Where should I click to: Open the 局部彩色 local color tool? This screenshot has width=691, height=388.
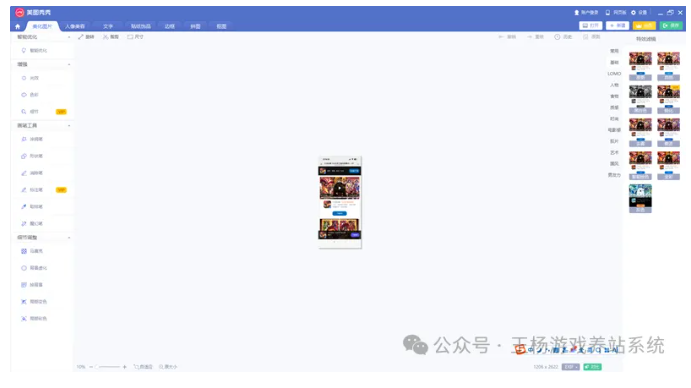coord(34,318)
